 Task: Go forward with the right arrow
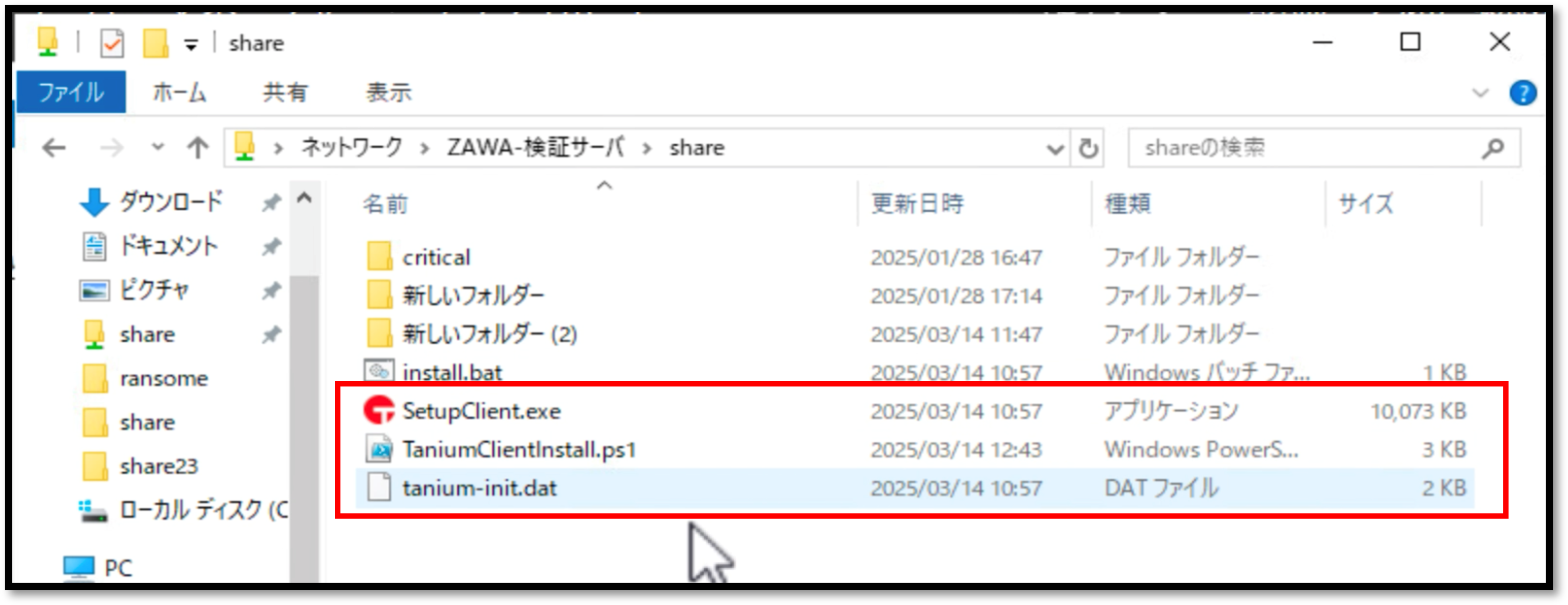pyautogui.click(x=112, y=147)
